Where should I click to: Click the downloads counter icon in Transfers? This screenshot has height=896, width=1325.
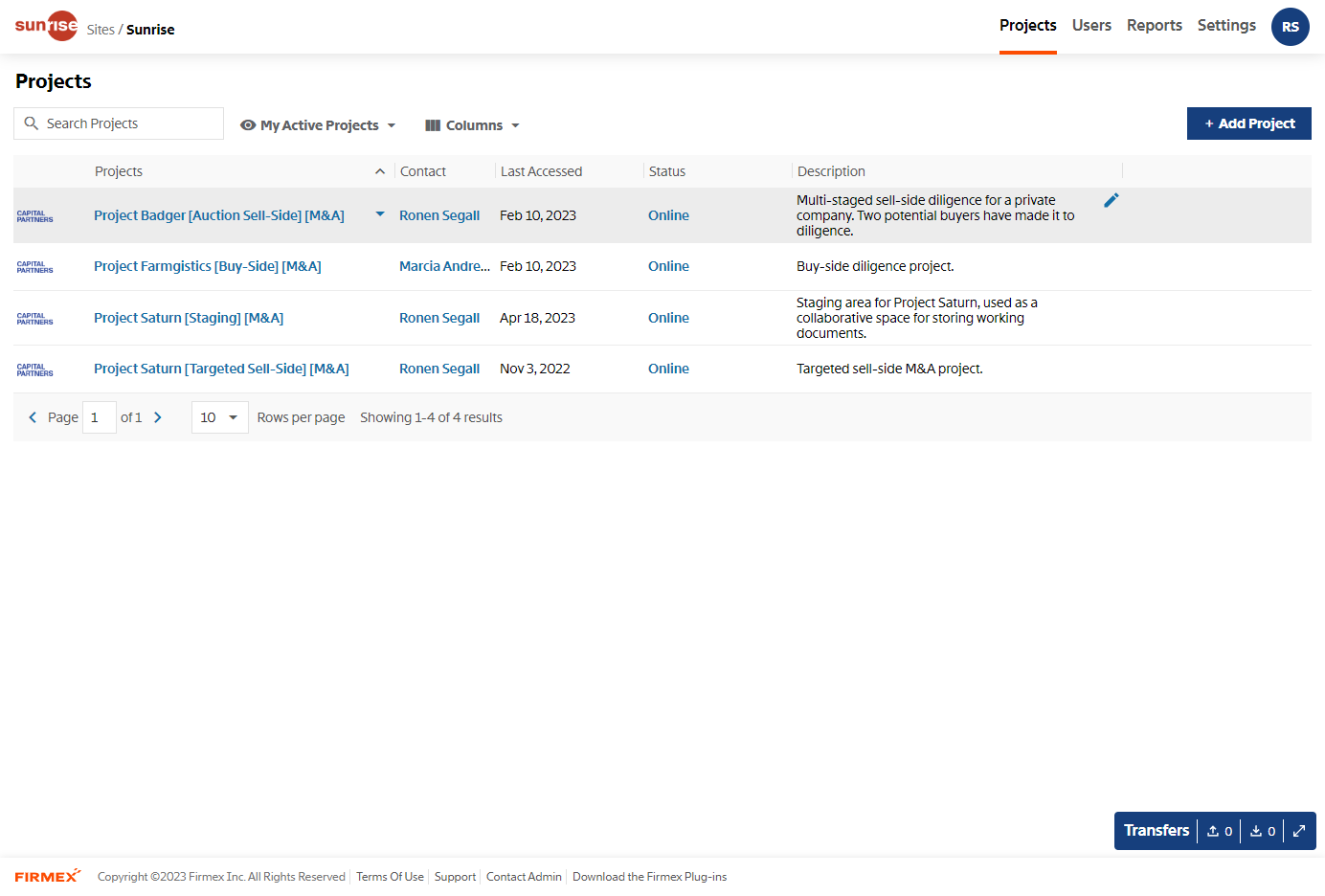(x=1262, y=831)
